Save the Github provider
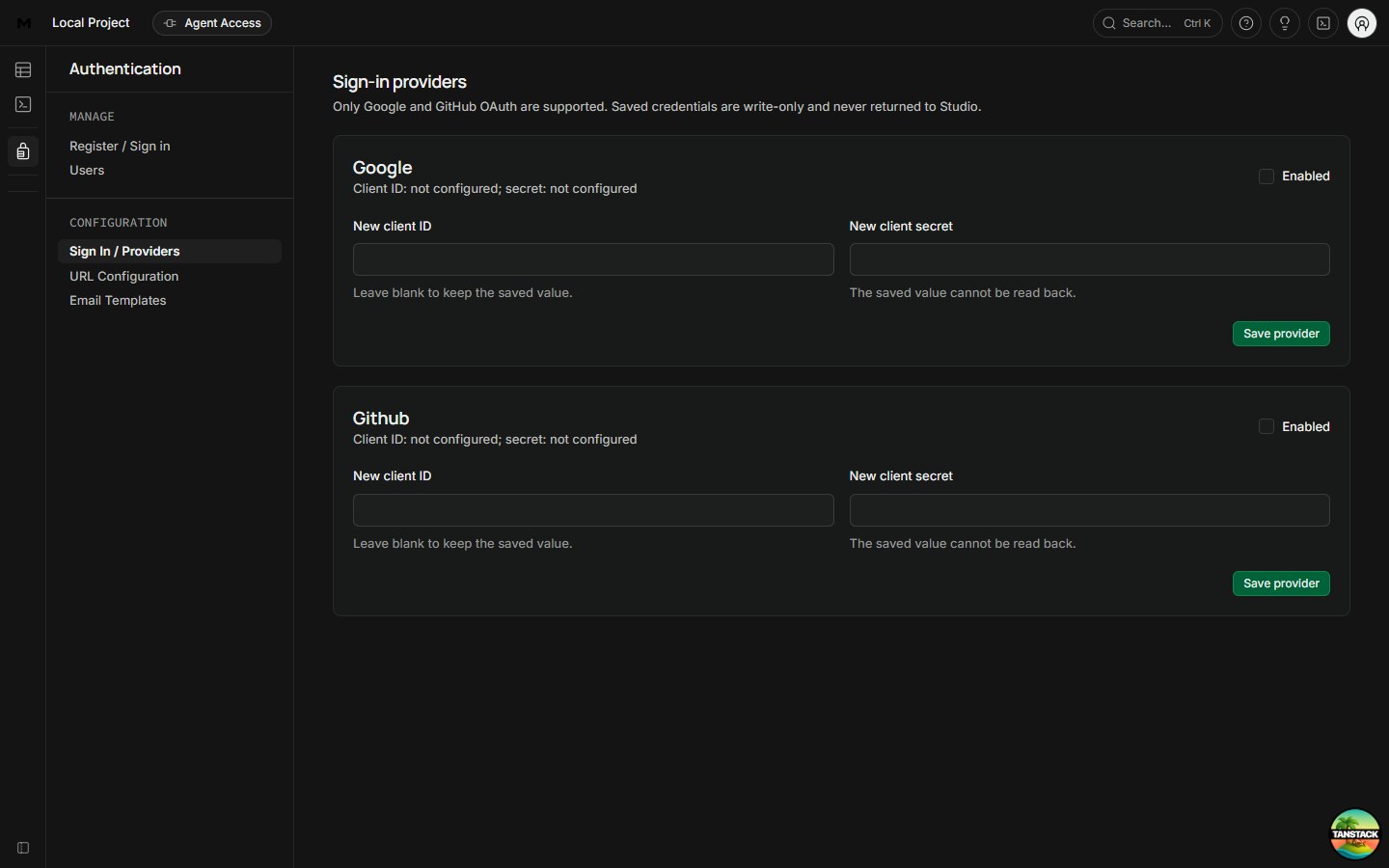The height and width of the screenshot is (868, 1389). 1281,583
